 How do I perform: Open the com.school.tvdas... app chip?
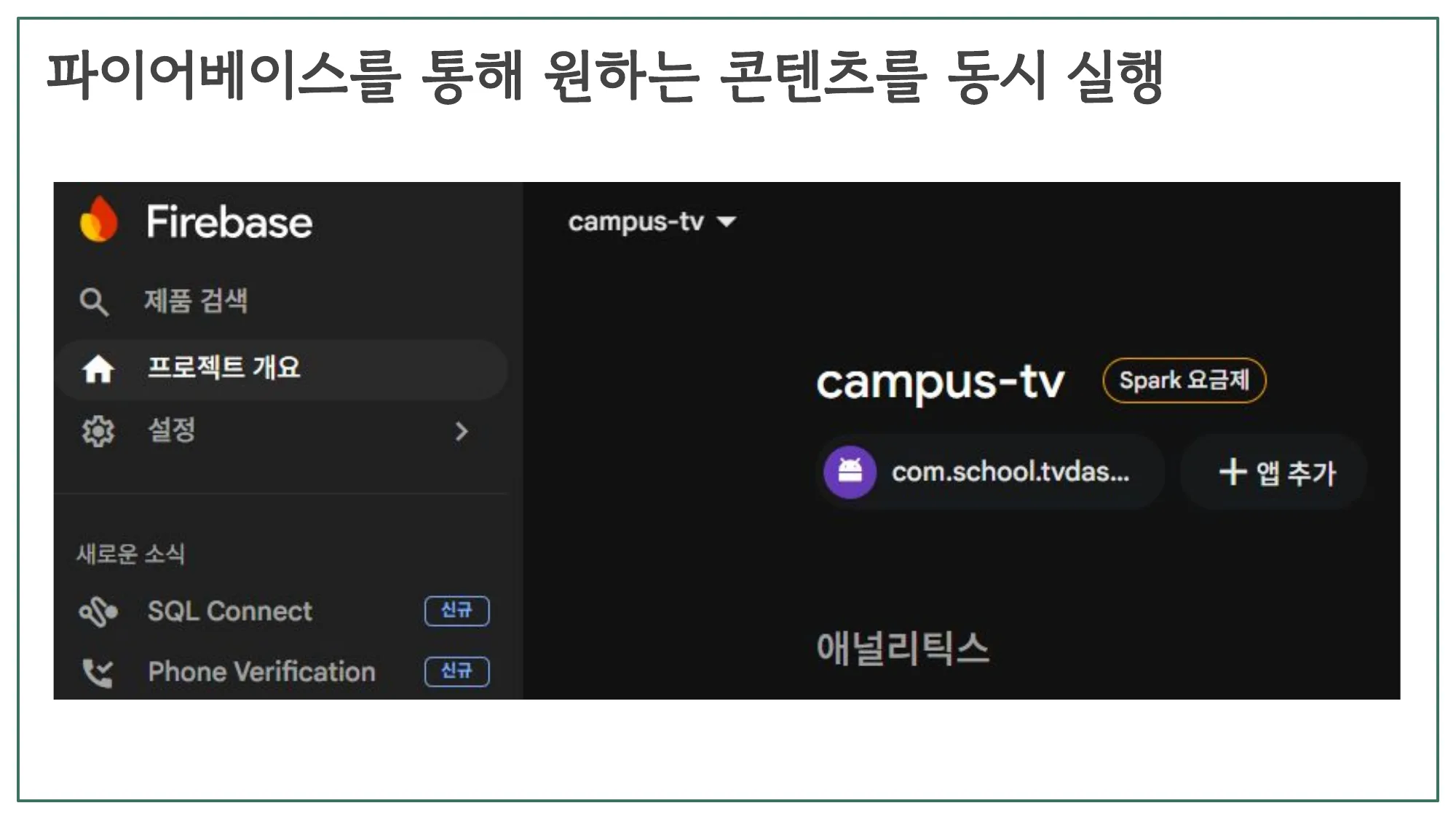click(x=990, y=472)
